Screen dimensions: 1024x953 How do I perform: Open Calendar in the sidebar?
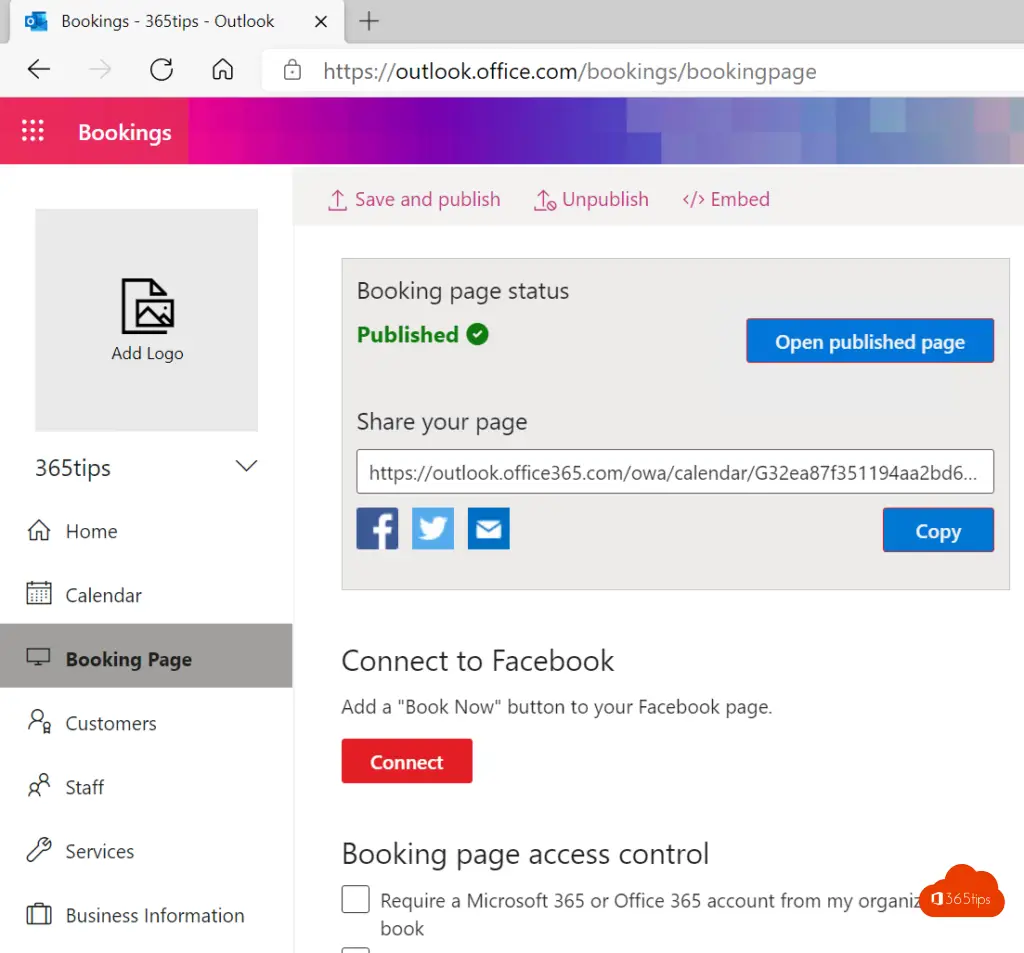pyautogui.click(x=146, y=594)
